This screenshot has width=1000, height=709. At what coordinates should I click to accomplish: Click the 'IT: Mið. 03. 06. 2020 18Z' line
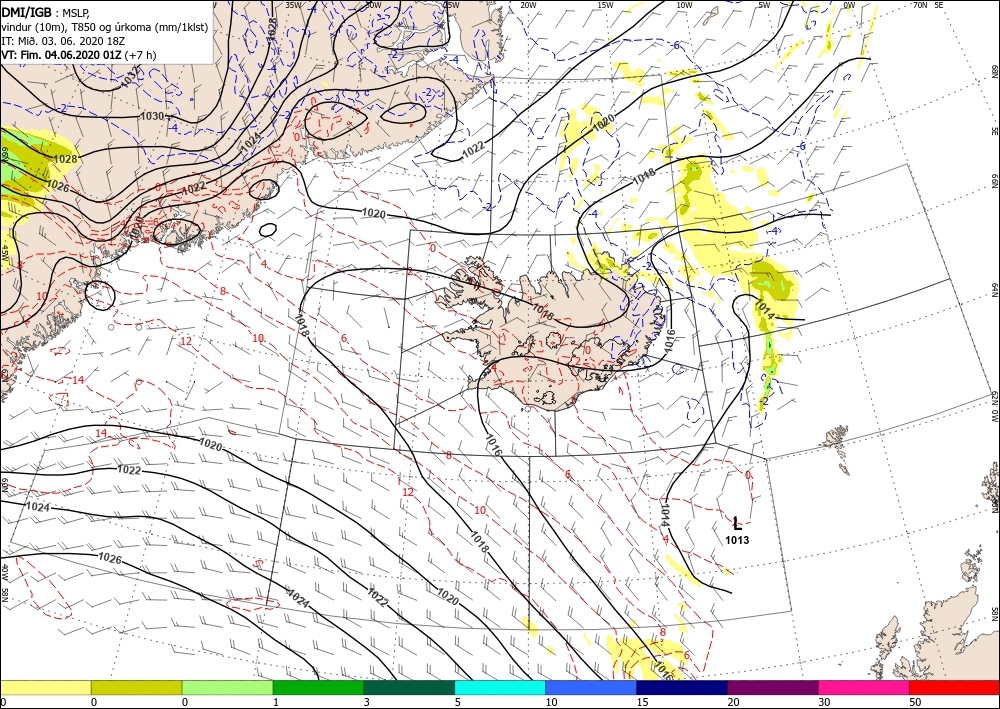click(x=62, y=41)
